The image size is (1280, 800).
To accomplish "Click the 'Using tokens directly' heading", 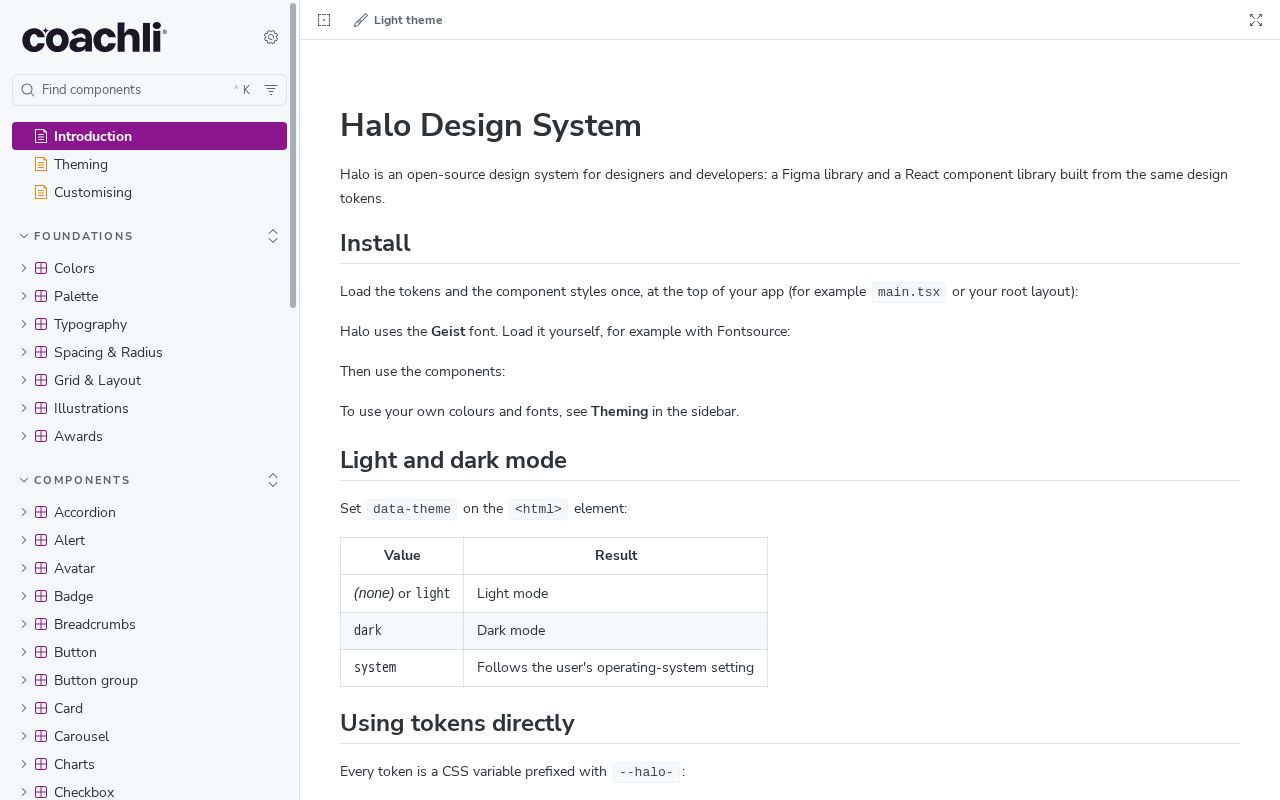I will click(x=457, y=723).
